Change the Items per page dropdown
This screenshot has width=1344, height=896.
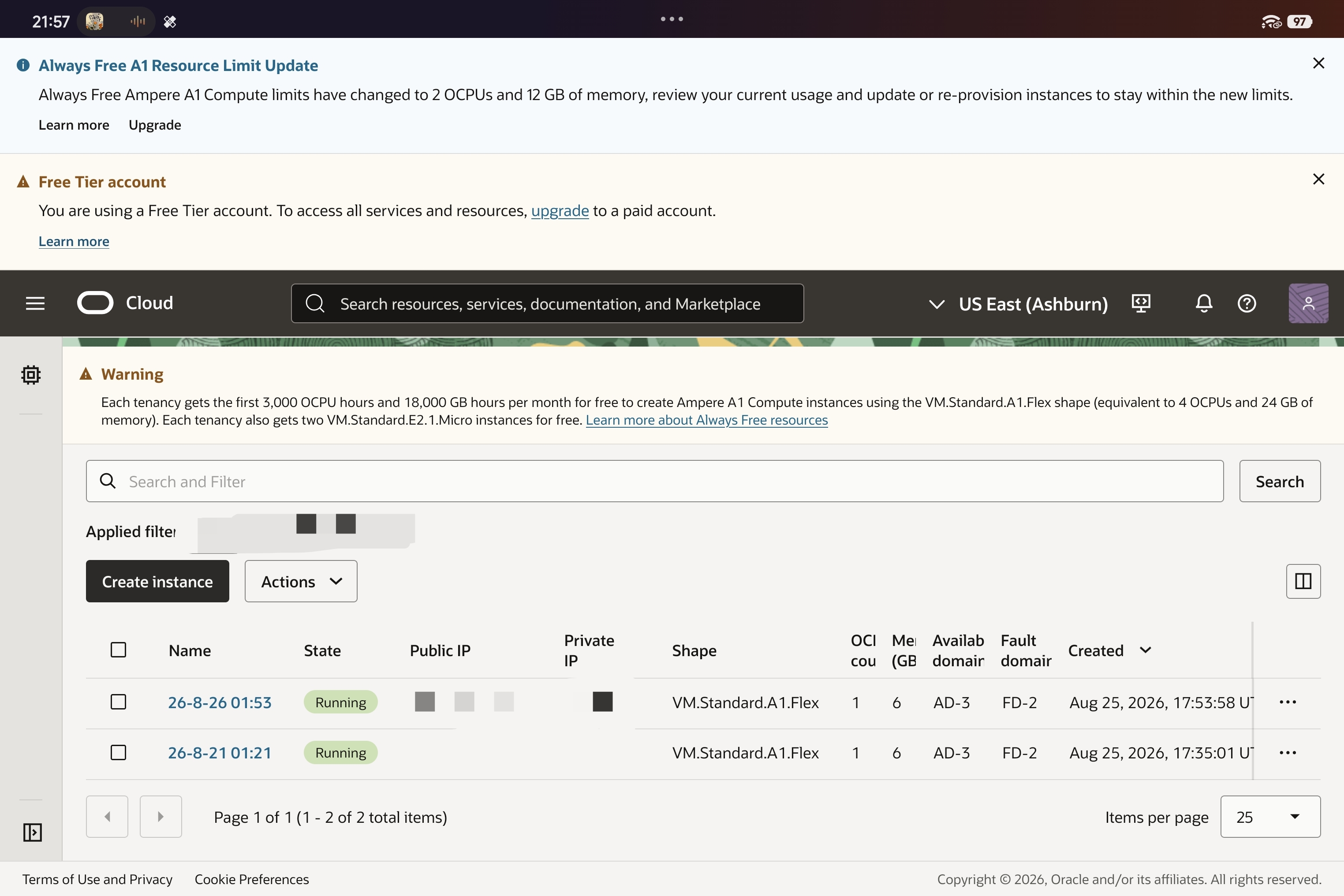click(x=1270, y=817)
